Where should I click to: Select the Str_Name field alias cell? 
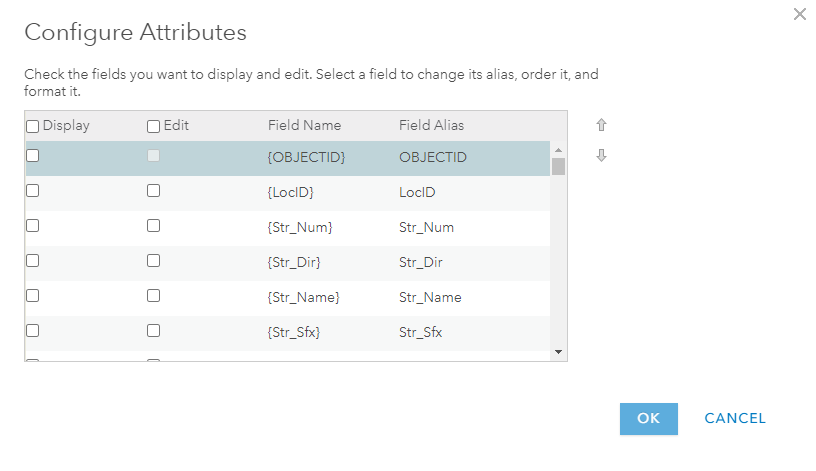click(430, 298)
